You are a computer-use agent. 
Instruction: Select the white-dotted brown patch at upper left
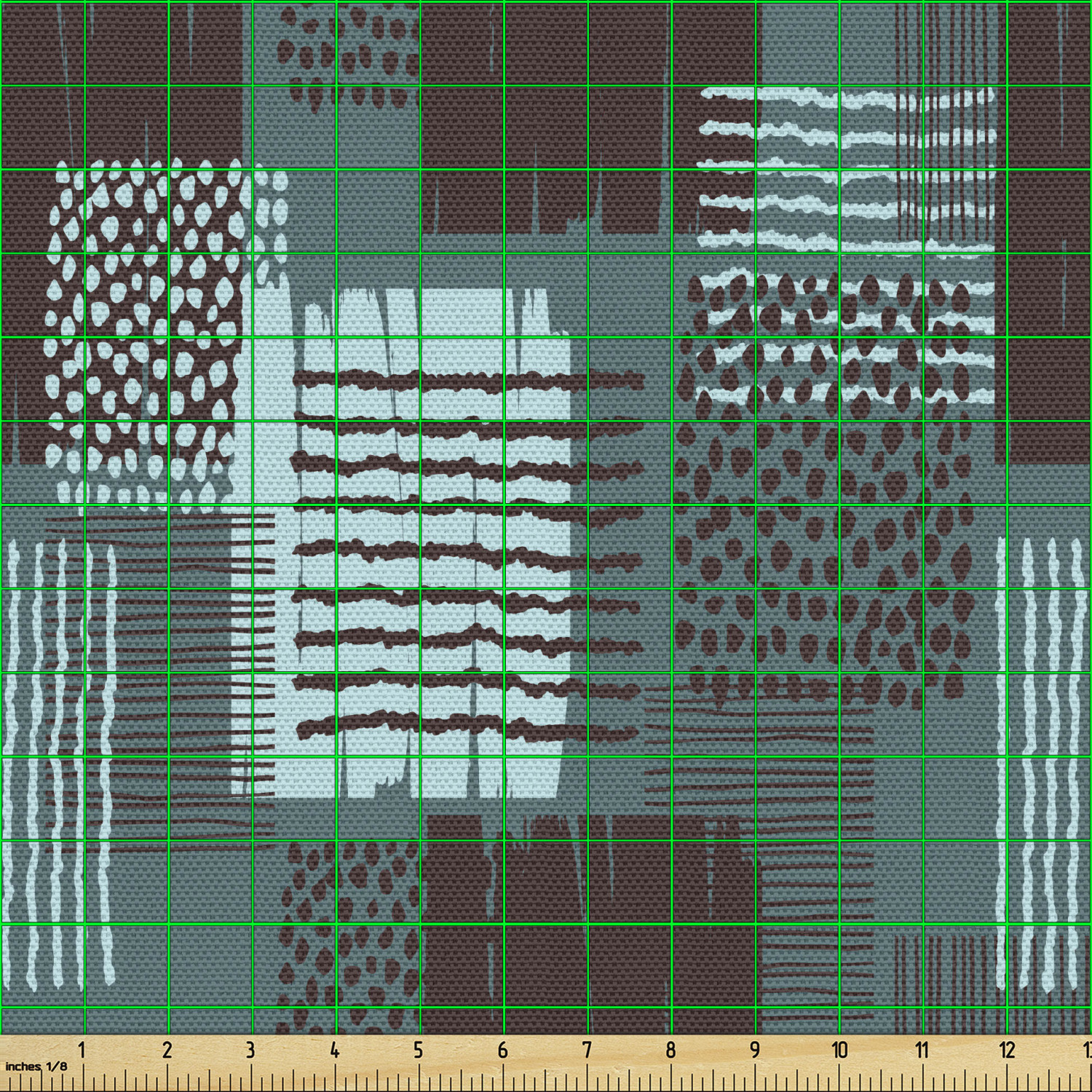[x=146, y=328]
